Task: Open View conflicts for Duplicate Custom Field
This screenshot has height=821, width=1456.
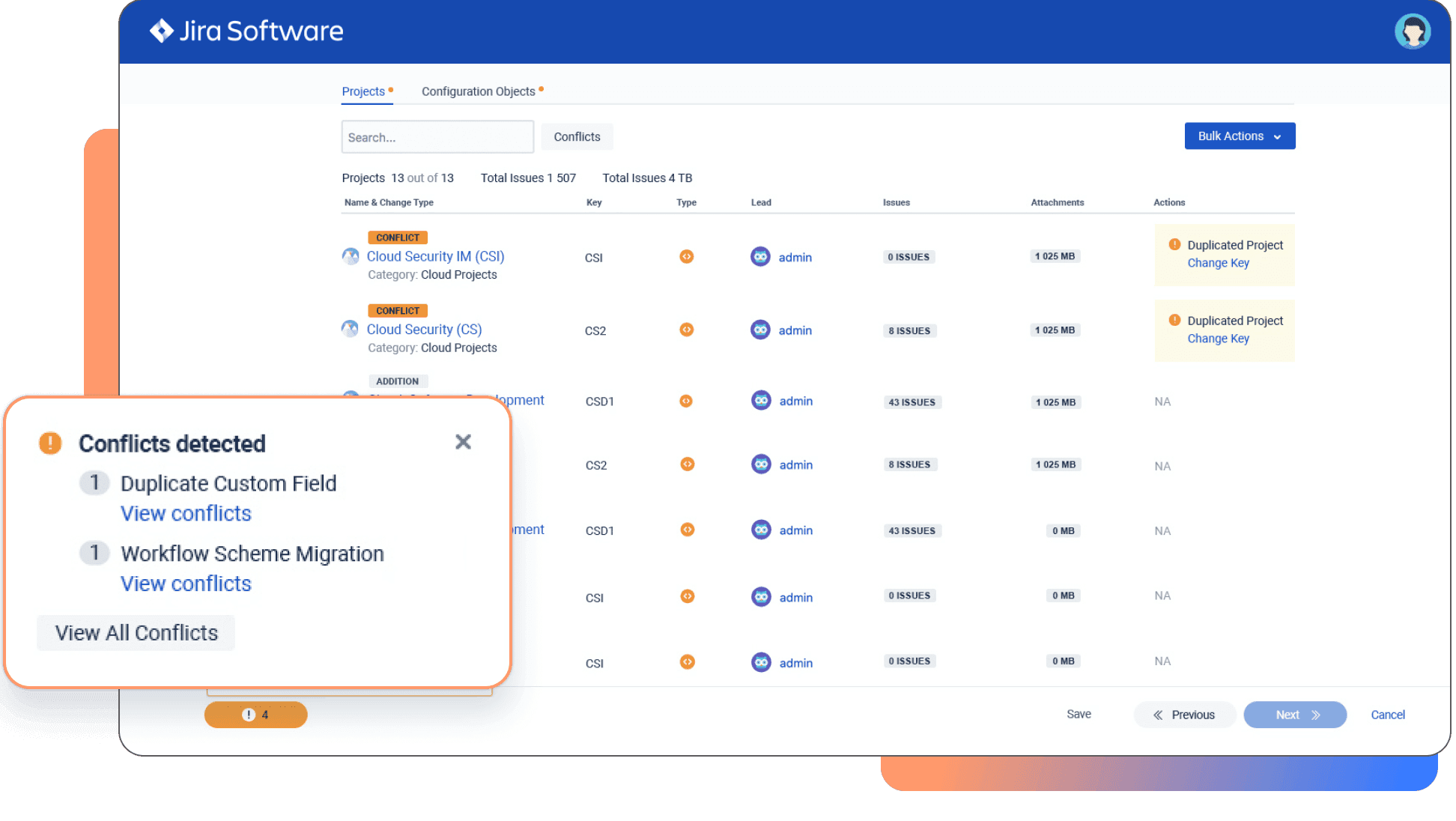Action: (186, 513)
